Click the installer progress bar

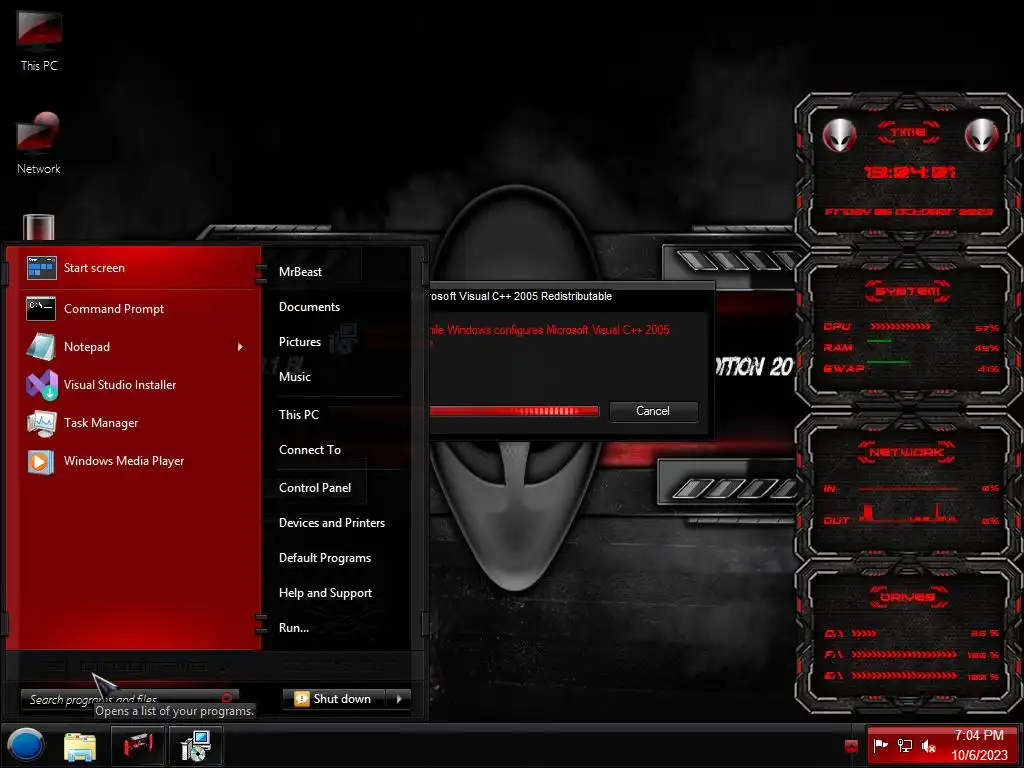[515, 411]
